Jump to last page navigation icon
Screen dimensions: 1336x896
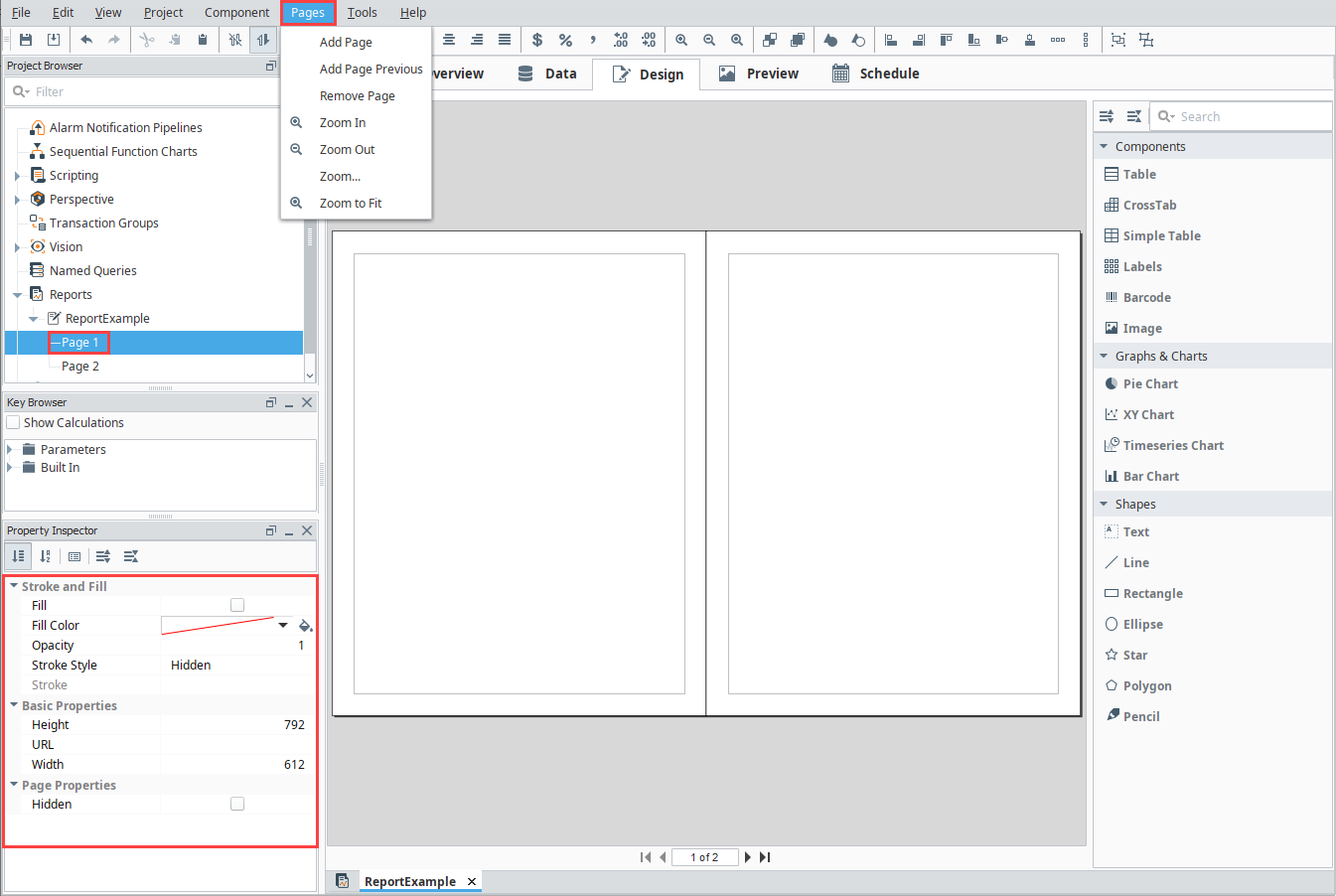pyautogui.click(x=765, y=857)
